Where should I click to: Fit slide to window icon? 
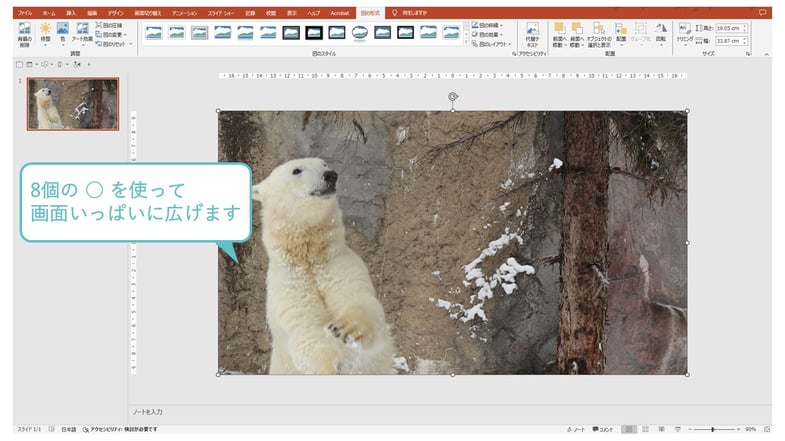[x=766, y=429]
